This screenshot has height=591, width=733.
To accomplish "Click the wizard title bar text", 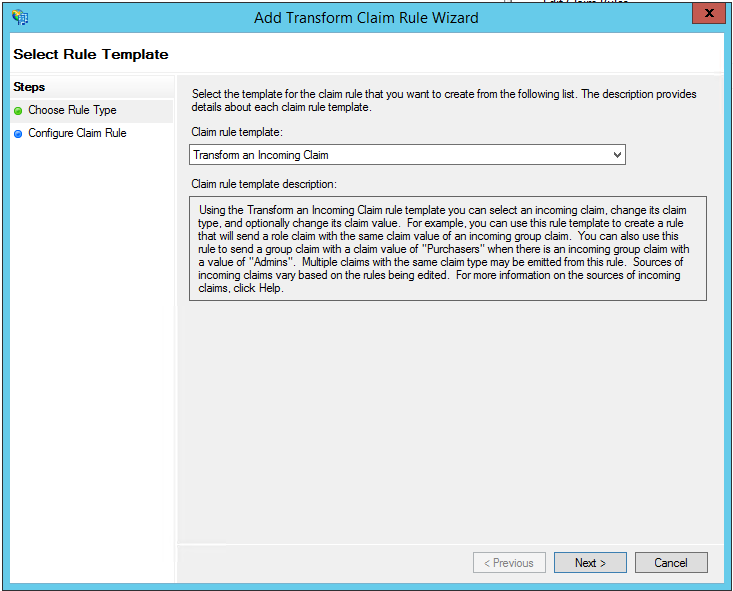I will coord(366,17).
